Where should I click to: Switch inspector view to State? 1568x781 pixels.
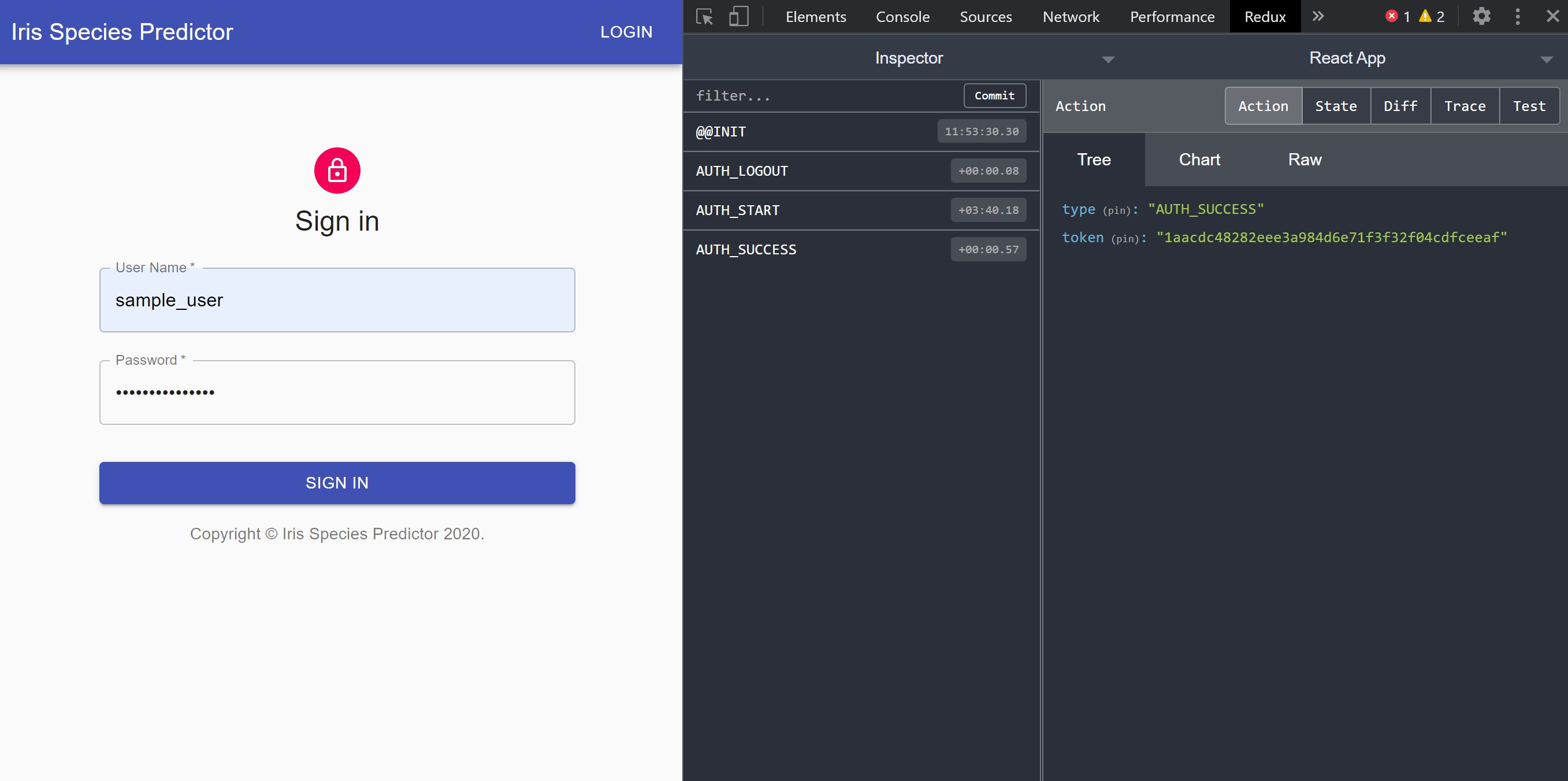tap(1336, 106)
